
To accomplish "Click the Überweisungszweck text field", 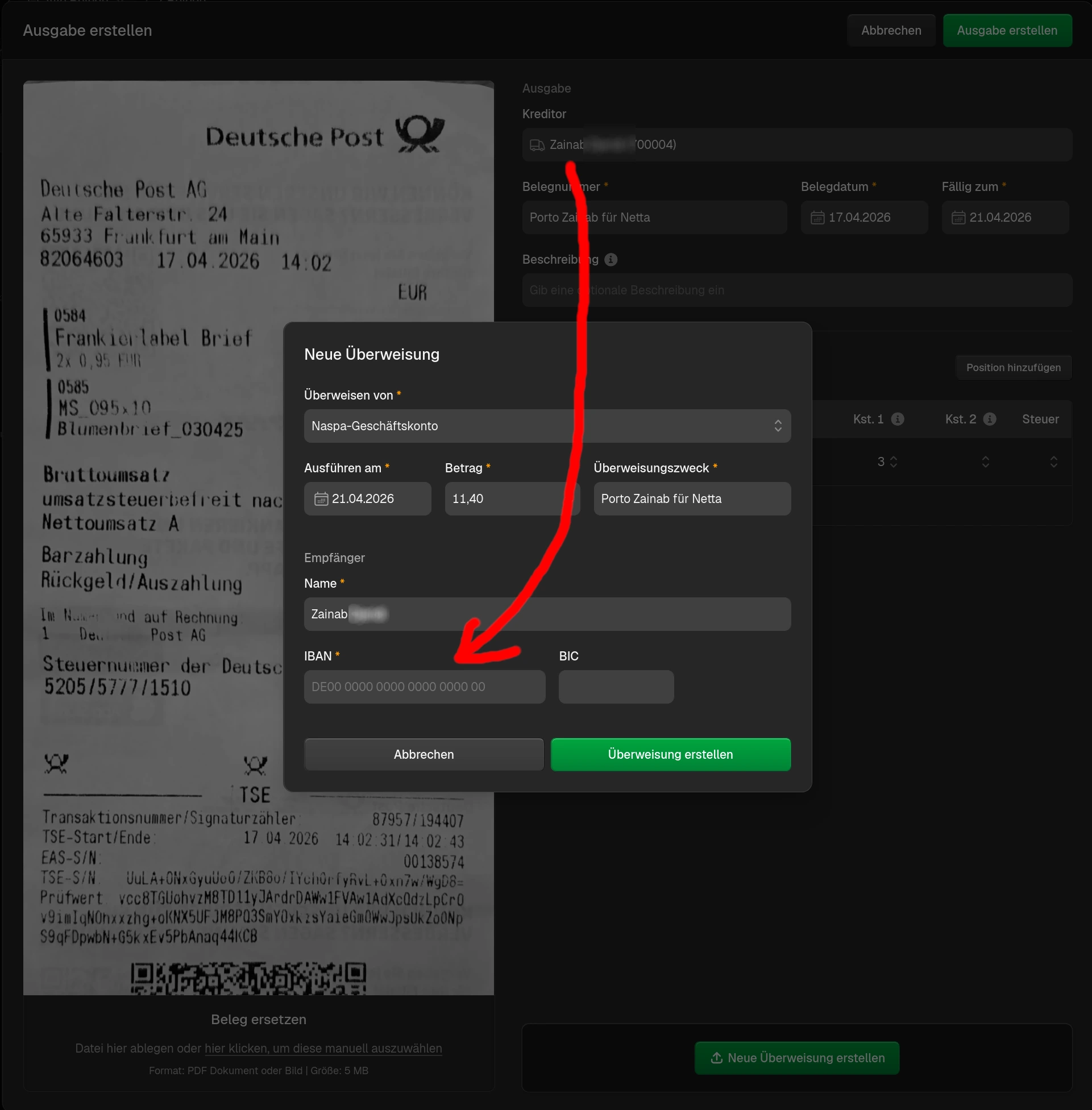I will pyautogui.click(x=692, y=499).
